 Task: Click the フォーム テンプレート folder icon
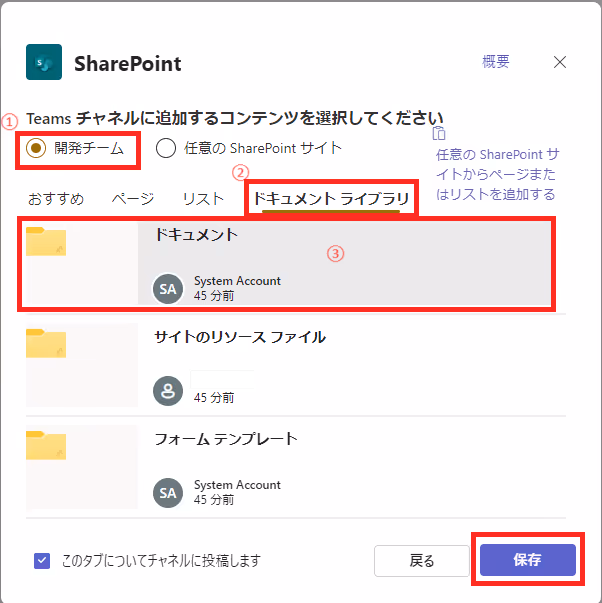tap(46, 445)
